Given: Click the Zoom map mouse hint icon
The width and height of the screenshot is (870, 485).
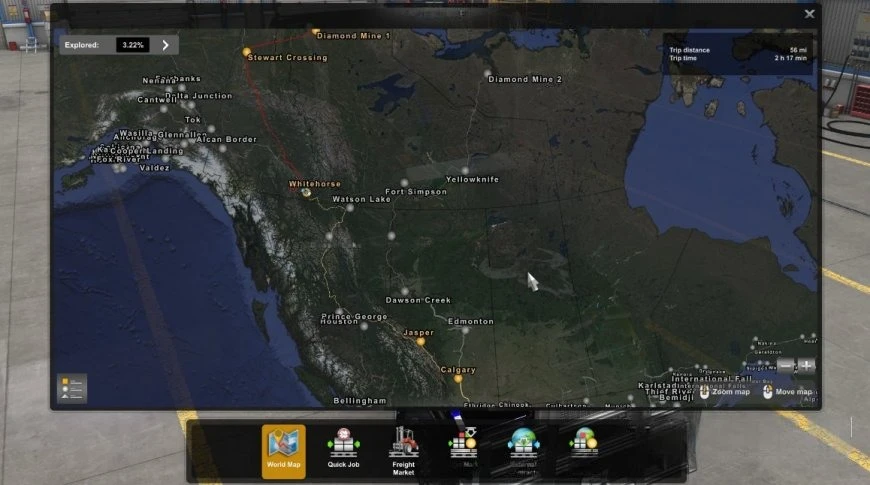Looking at the screenshot, I should 704,392.
